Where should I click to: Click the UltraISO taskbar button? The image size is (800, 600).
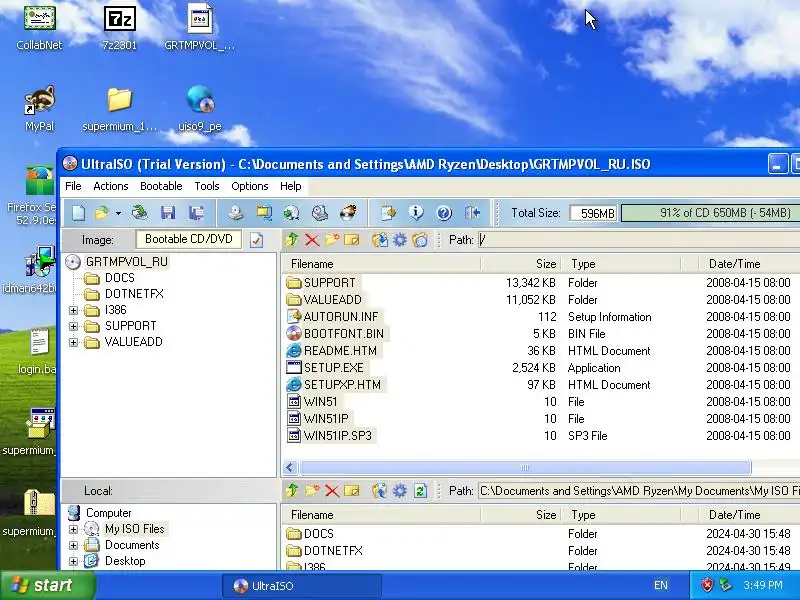(x=302, y=586)
